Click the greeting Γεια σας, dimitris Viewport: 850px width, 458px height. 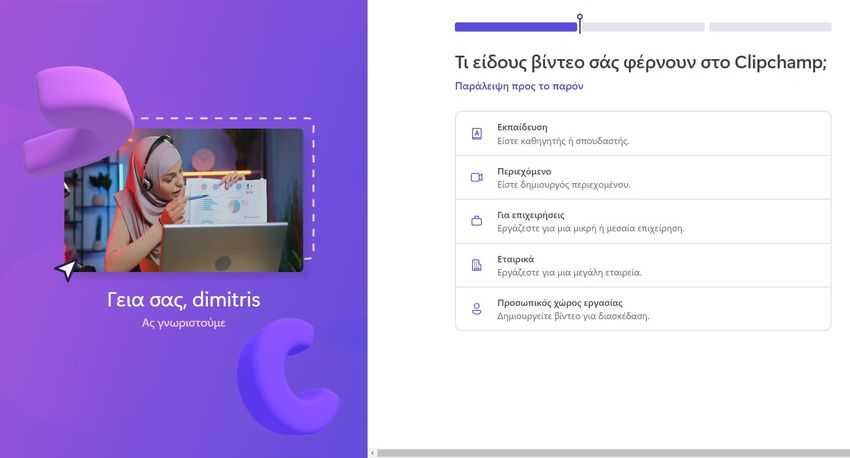click(x=184, y=300)
